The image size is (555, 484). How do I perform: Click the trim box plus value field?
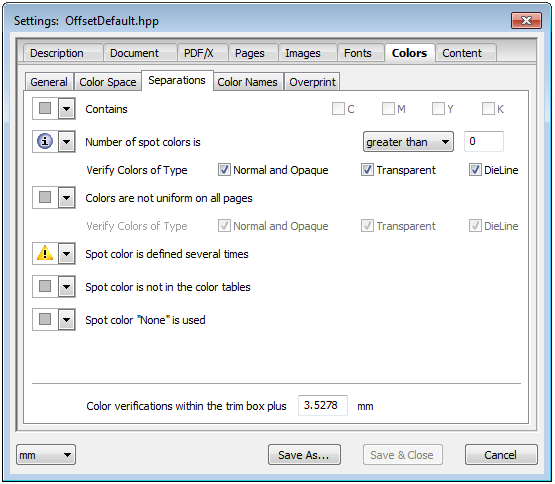pyautogui.click(x=322, y=405)
